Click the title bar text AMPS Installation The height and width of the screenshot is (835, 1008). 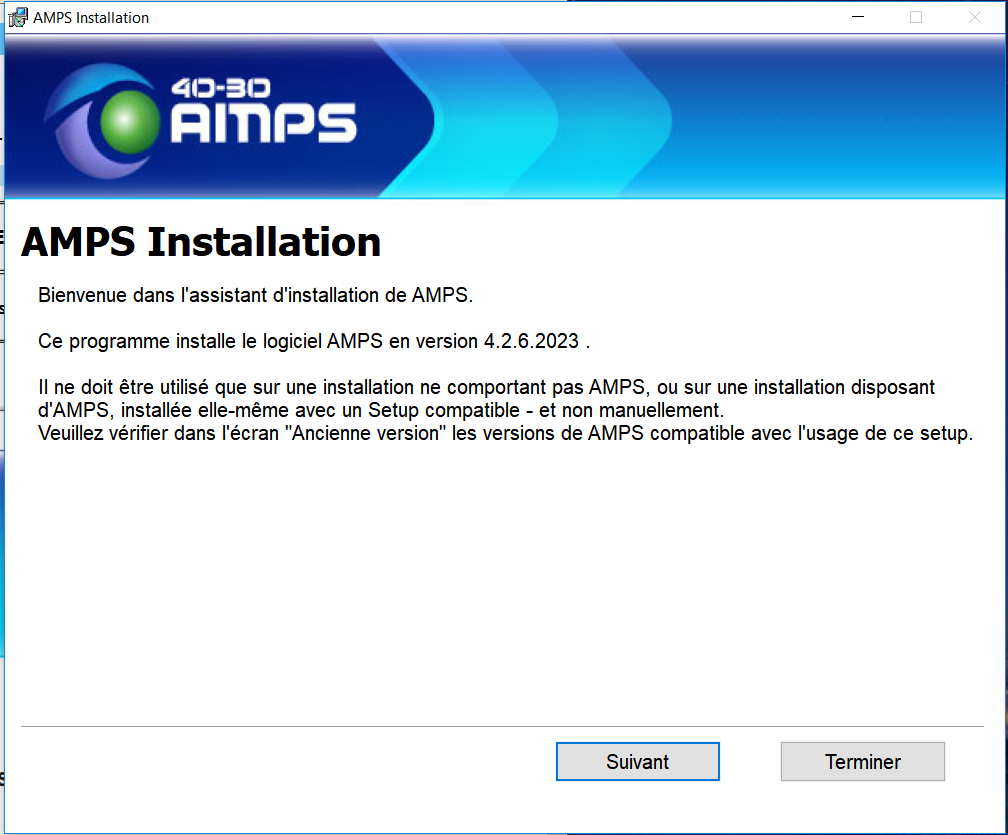pyautogui.click(x=91, y=17)
